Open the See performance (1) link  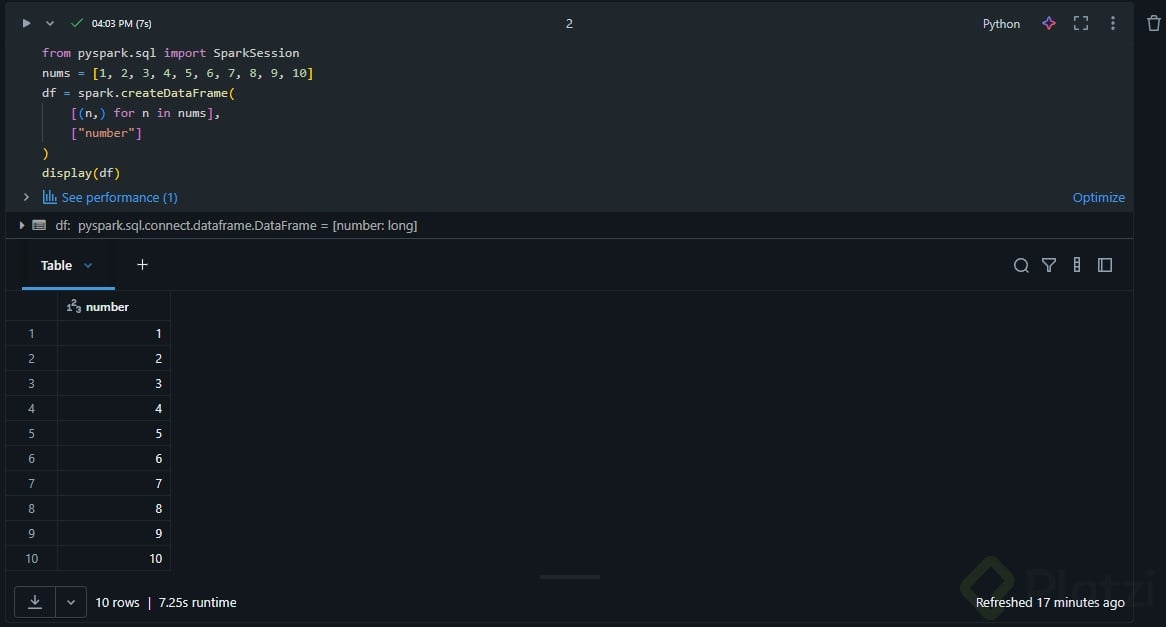[x=119, y=197]
